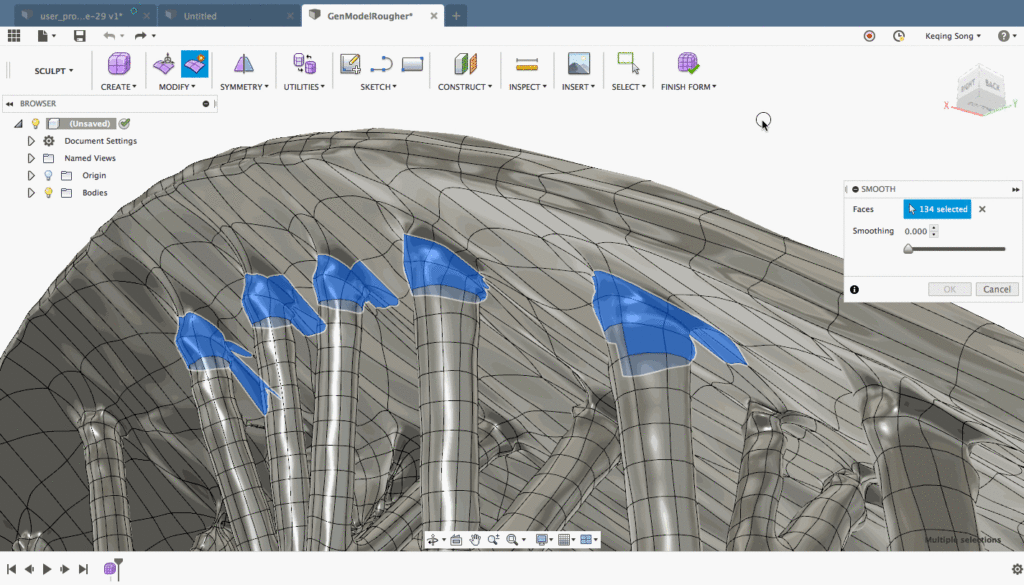Expand the Document Settings tree item
Screen dimensions: 1024x585
(x=31, y=141)
